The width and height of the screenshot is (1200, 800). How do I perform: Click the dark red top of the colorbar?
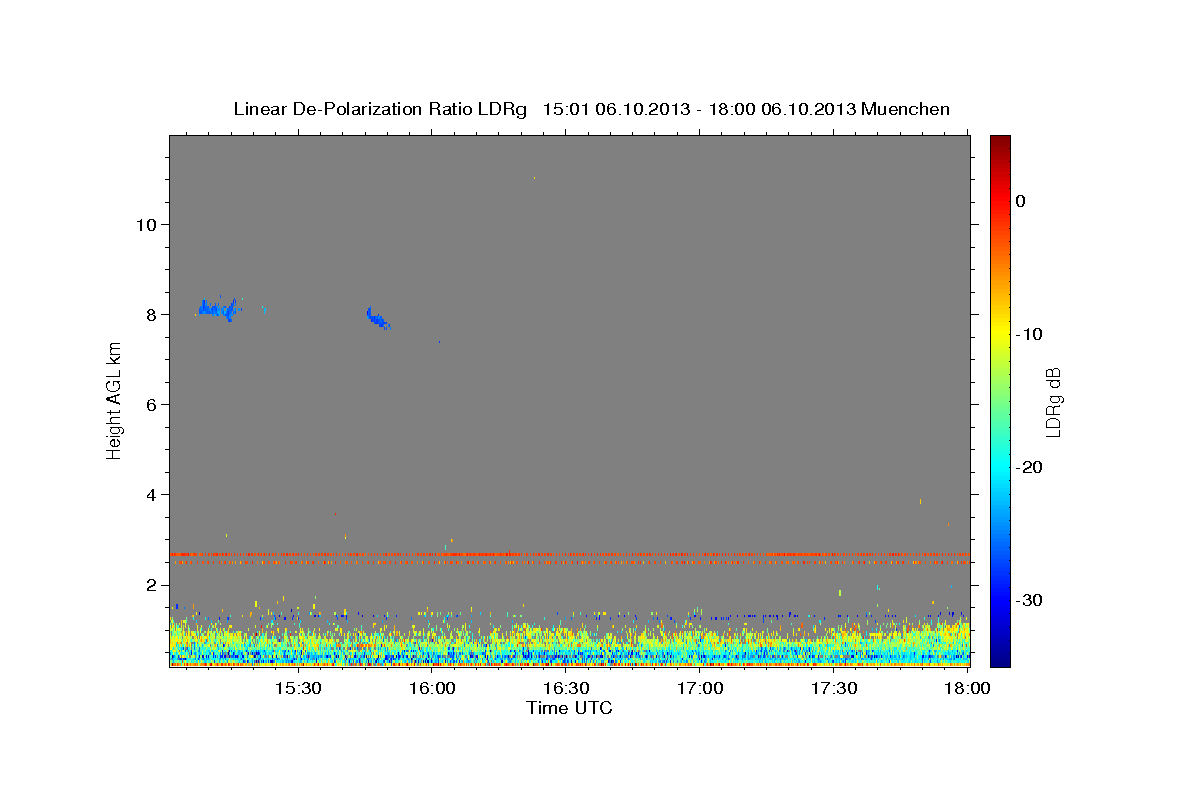(1000, 142)
